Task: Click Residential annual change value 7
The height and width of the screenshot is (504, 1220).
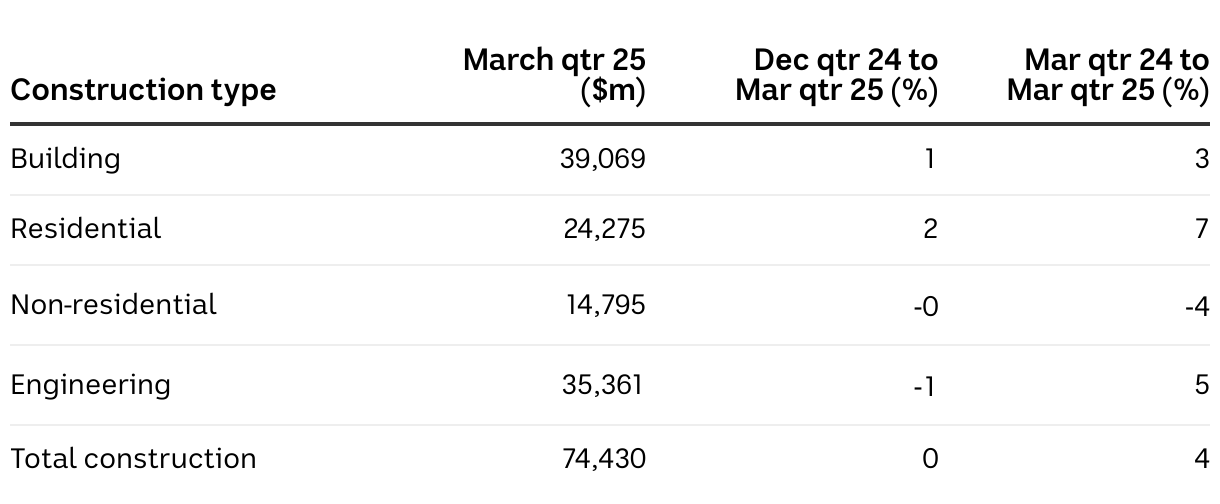Action: point(1202,229)
